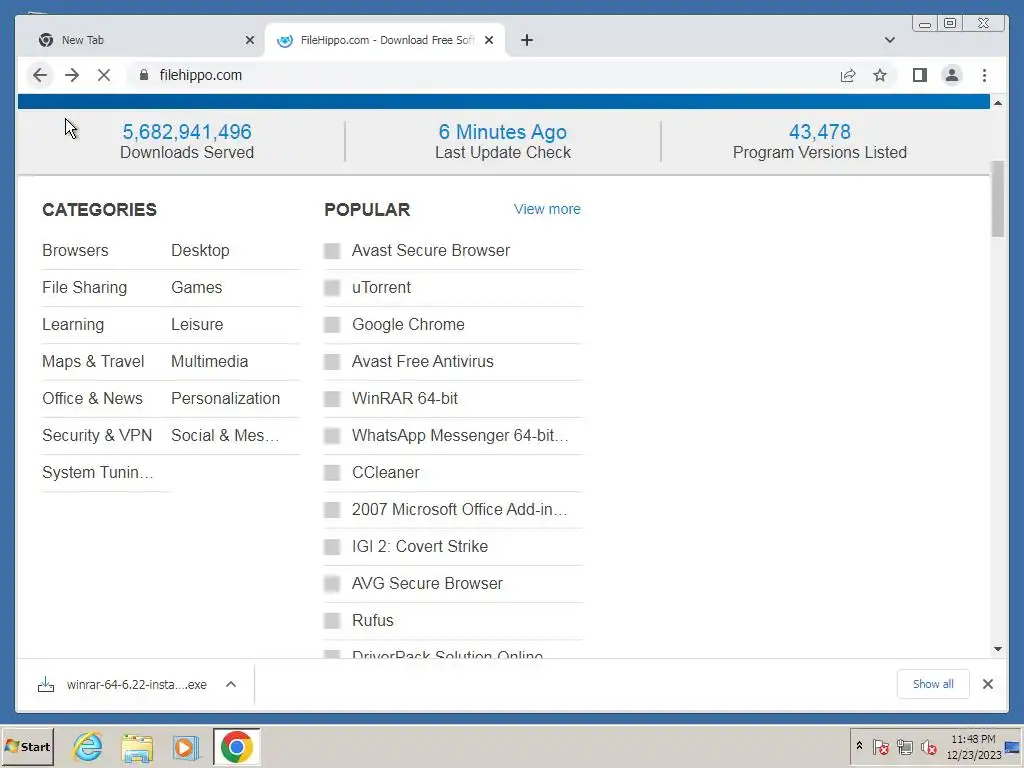Screen dimensions: 1024x768
Task: Click Show all downloads button
Action: click(x=933, y=684)
